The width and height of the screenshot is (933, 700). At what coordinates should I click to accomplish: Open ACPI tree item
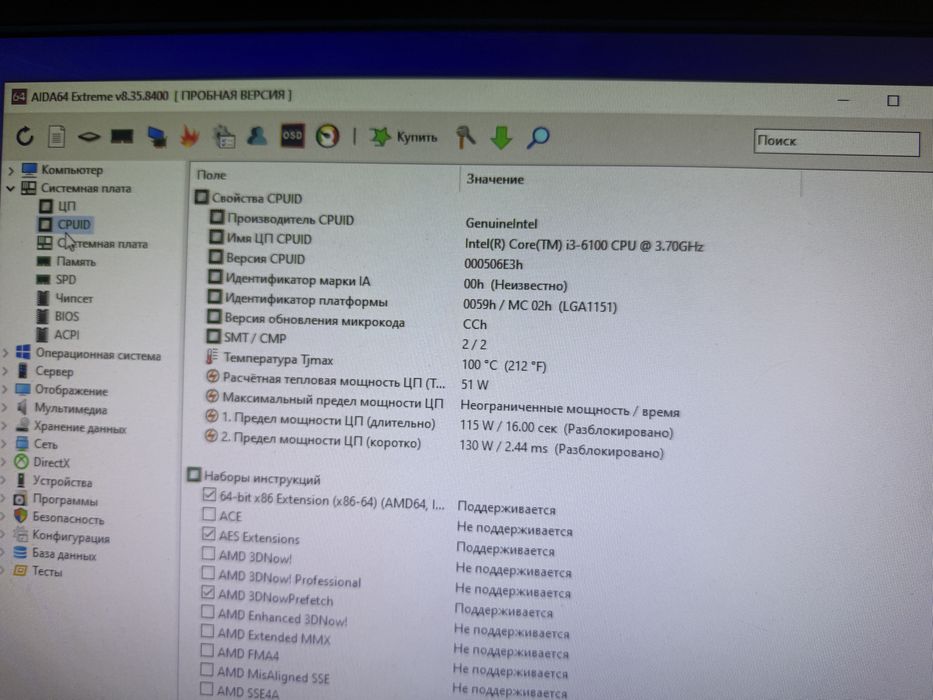[x=58, y=335]
